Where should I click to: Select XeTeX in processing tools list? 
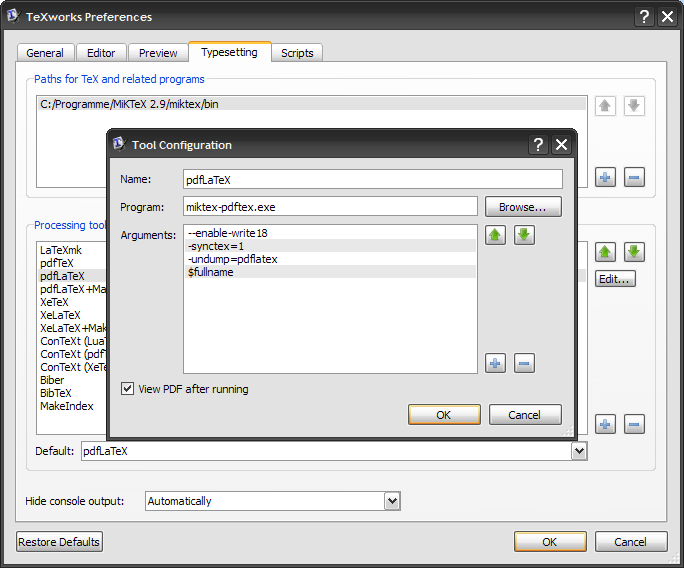[x=55, y=302]
